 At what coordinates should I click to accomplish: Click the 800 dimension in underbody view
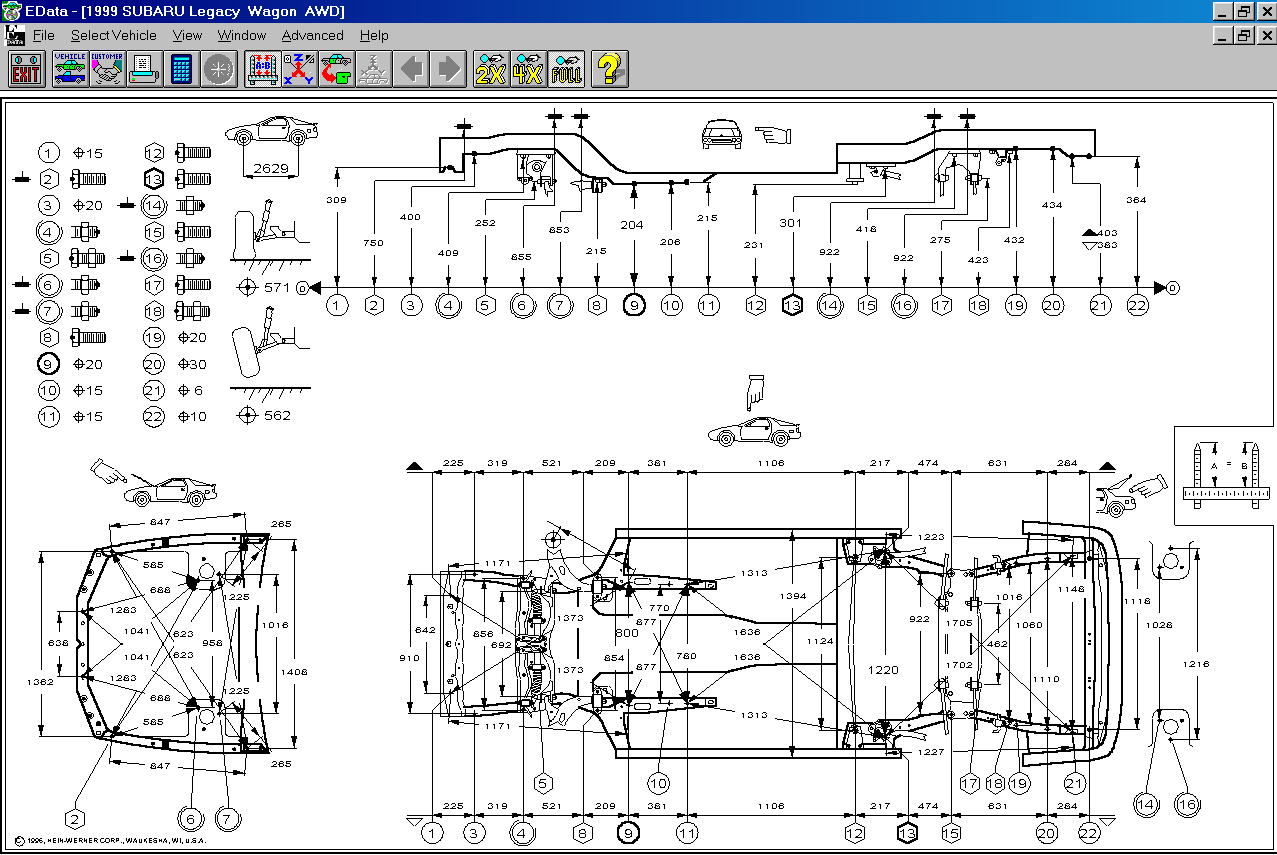click(626, 633)
